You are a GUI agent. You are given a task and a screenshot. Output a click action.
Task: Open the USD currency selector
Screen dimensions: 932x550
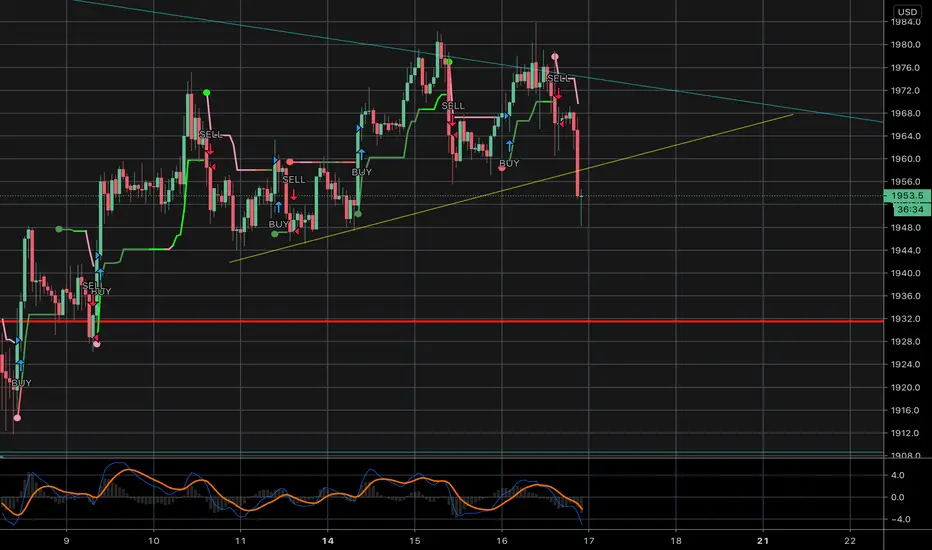click(x=907, y=12)
